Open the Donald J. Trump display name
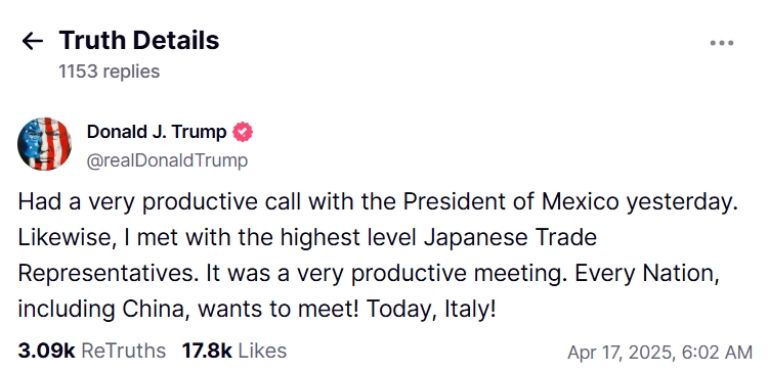 [x=157, y=132]
